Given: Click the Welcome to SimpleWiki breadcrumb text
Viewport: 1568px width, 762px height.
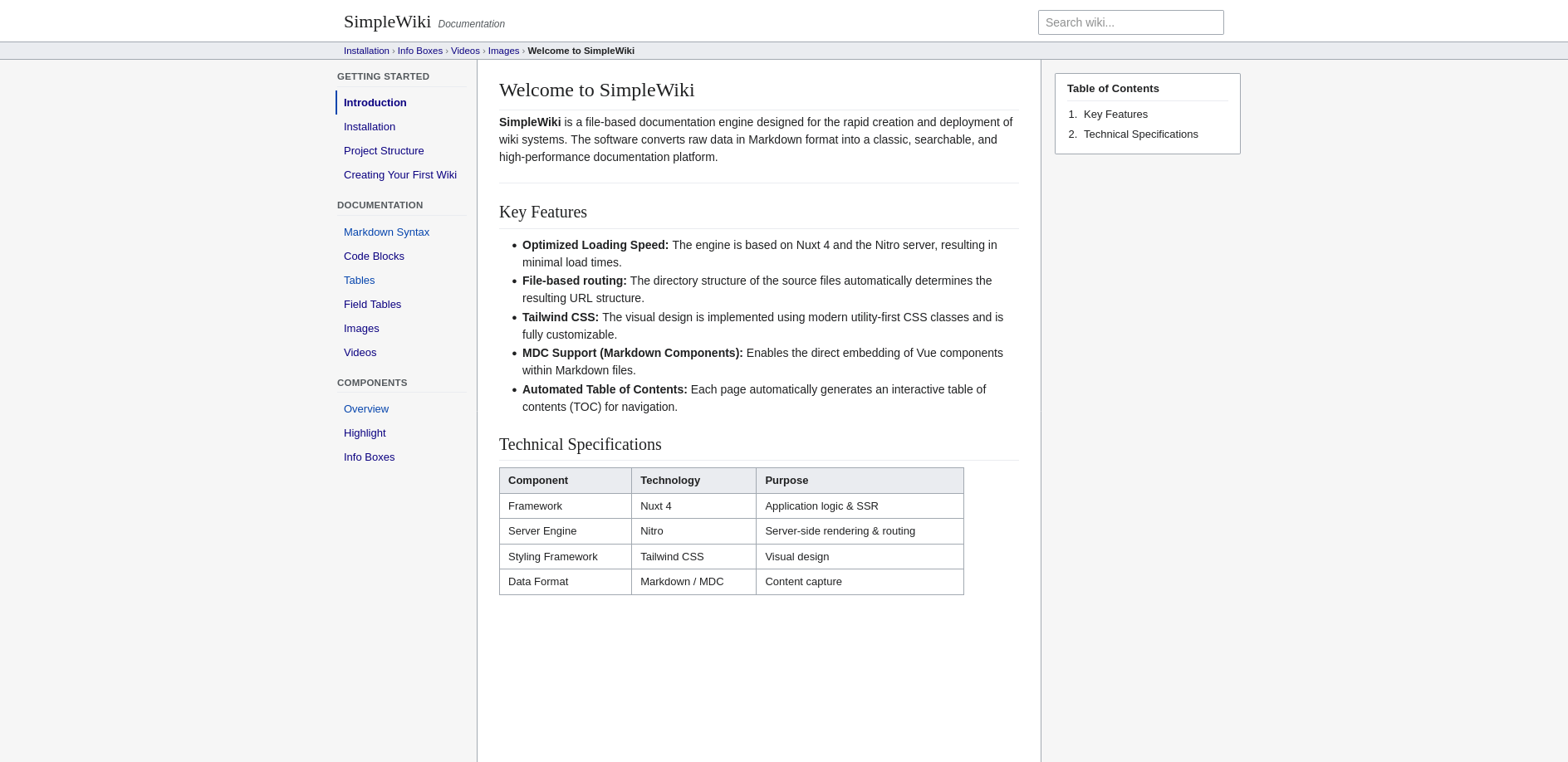Looking at the screenshot, I should click(581, 51).
